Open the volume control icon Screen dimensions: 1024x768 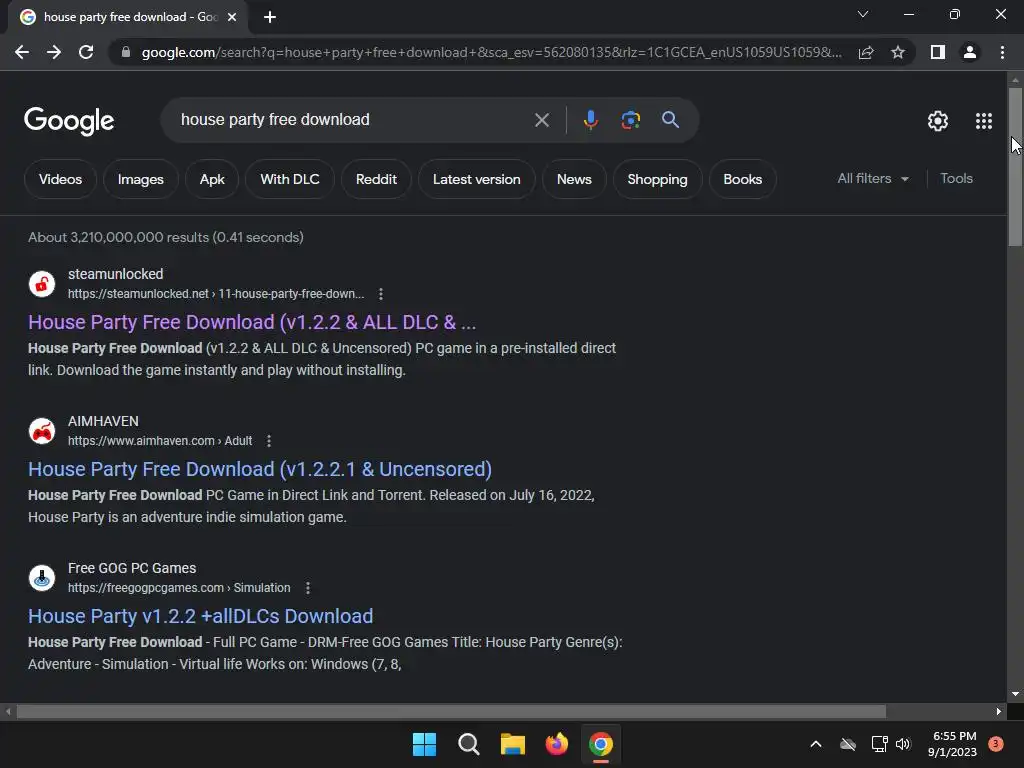point(903,744)
